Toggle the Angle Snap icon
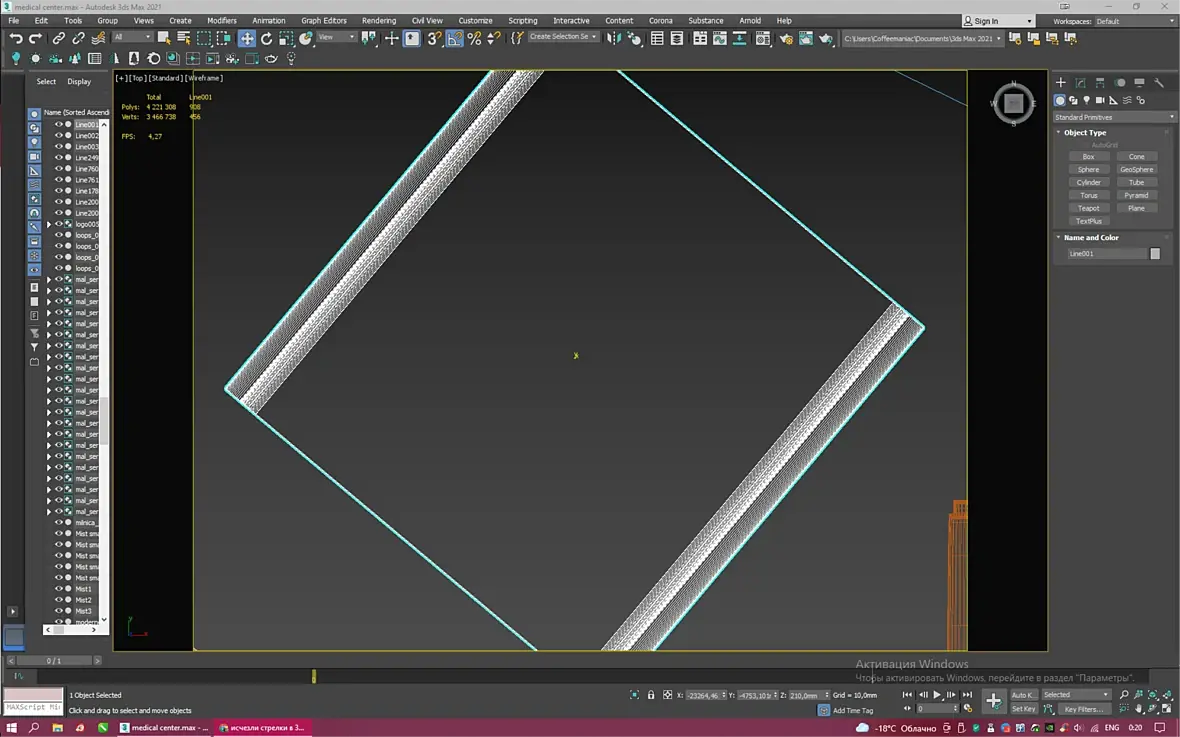The width and height of the screenshot is (1180, 737). (x=455, y=38)
